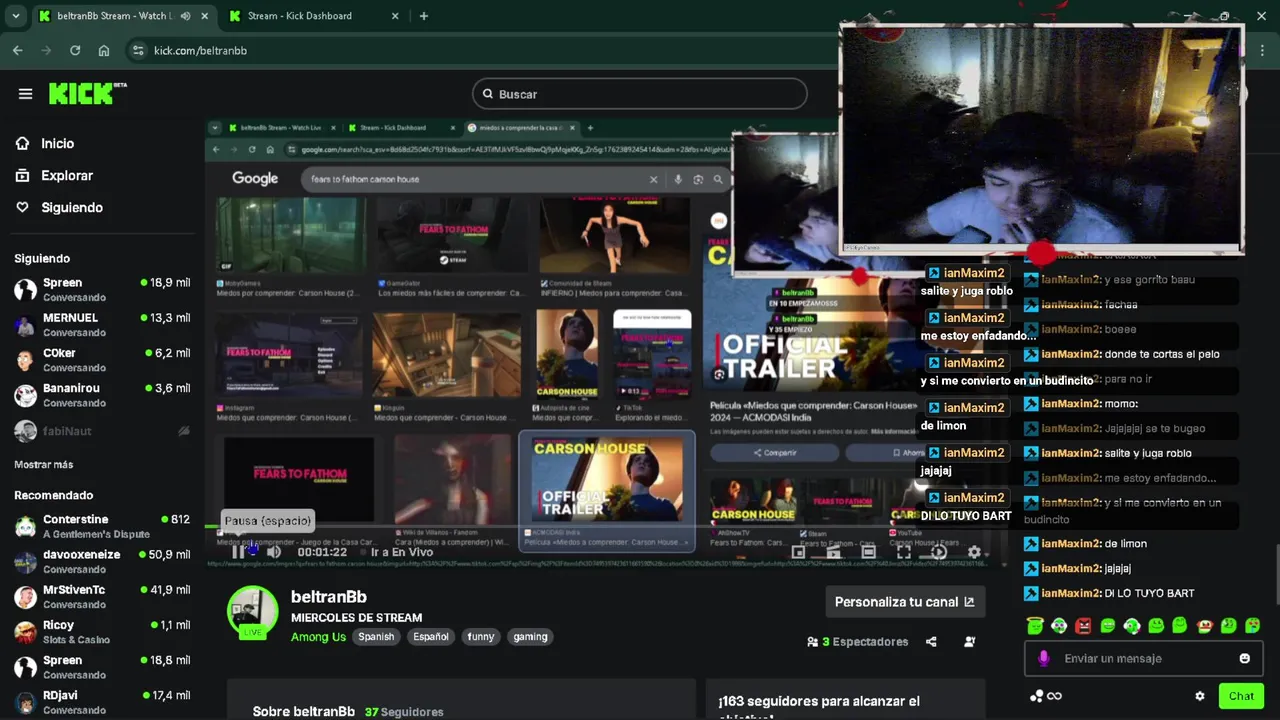Open chat settings gear
This screenshot has width=1280, height=720.
[1200, 696]
